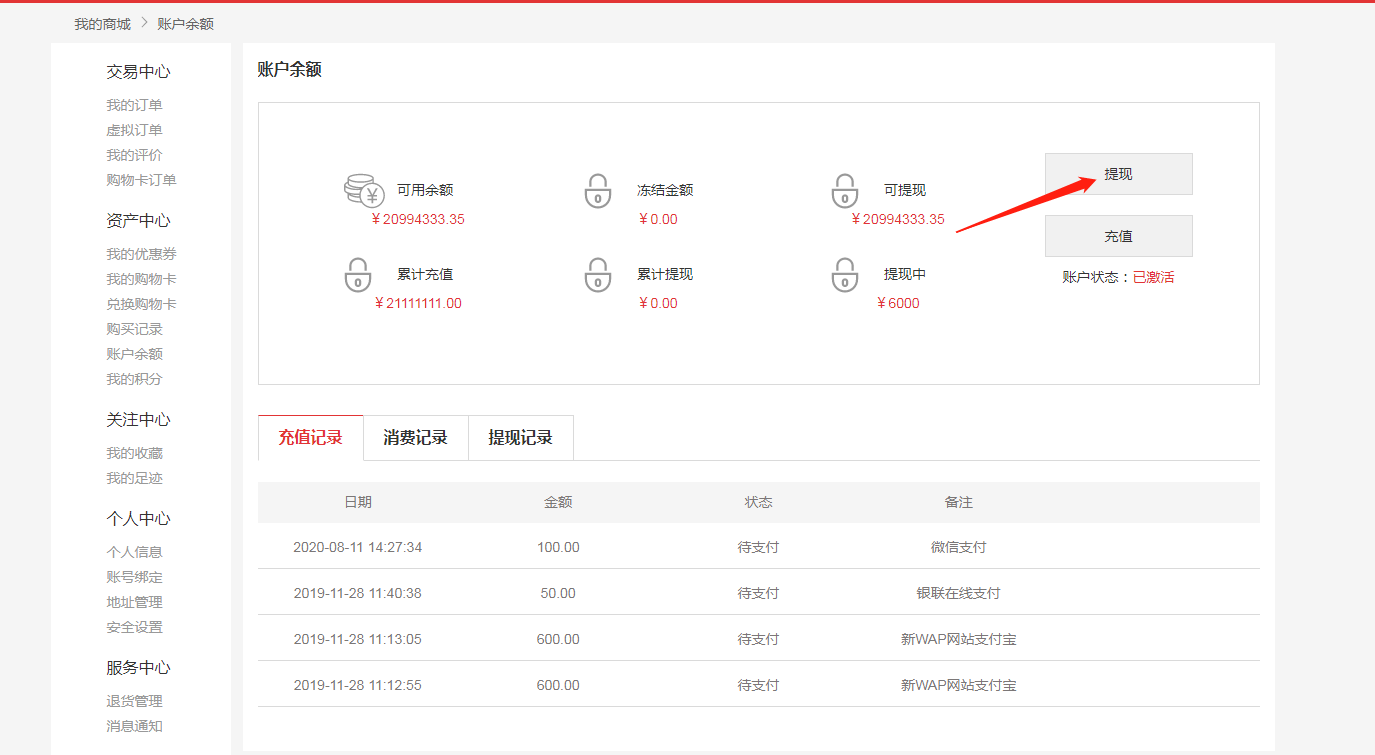Select the 充值记录 tab
Viewport: 1375px width, 755px height.
click(310, 438)
